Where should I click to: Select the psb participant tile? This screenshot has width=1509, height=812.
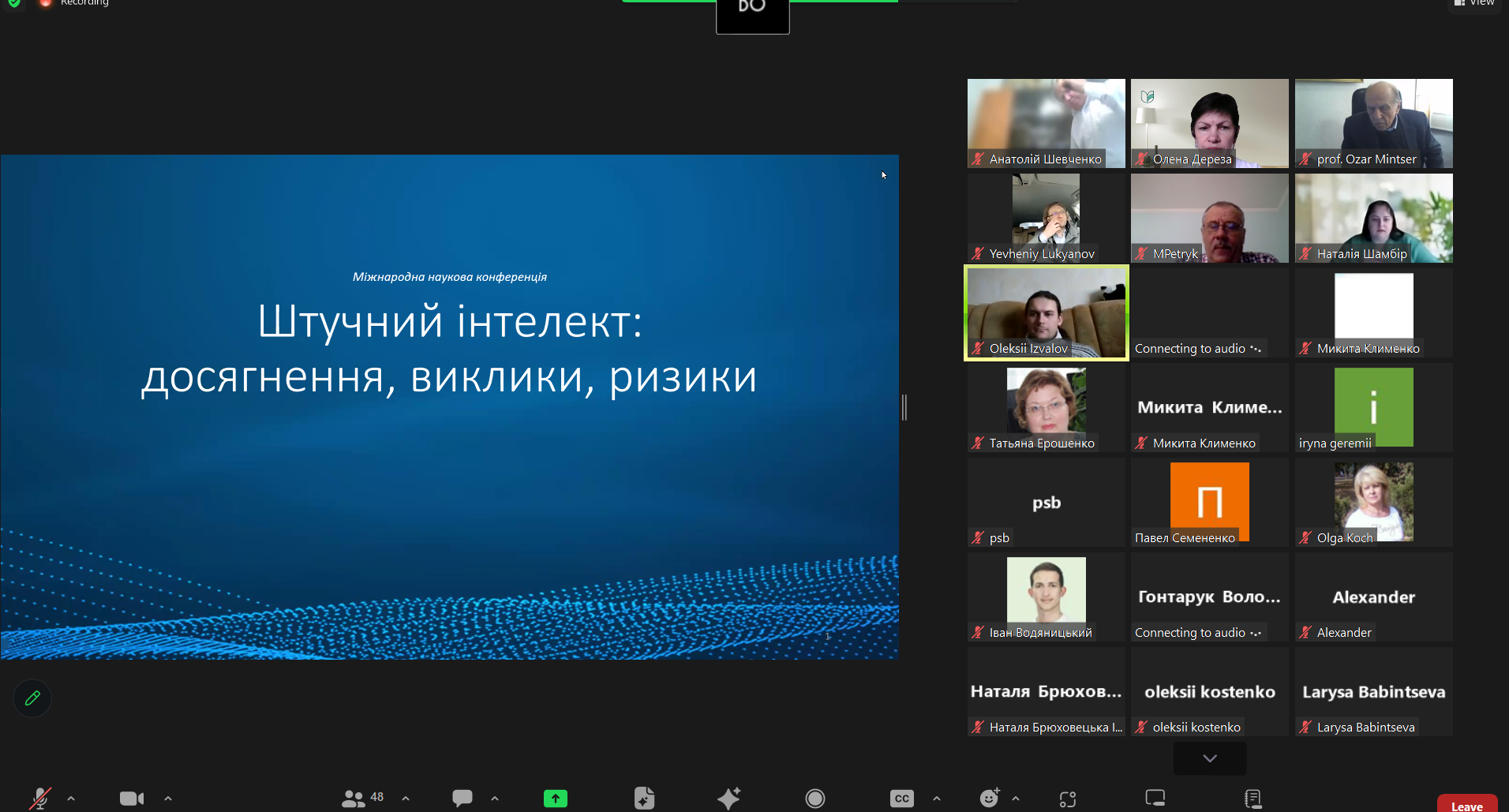click(1047, 502)
